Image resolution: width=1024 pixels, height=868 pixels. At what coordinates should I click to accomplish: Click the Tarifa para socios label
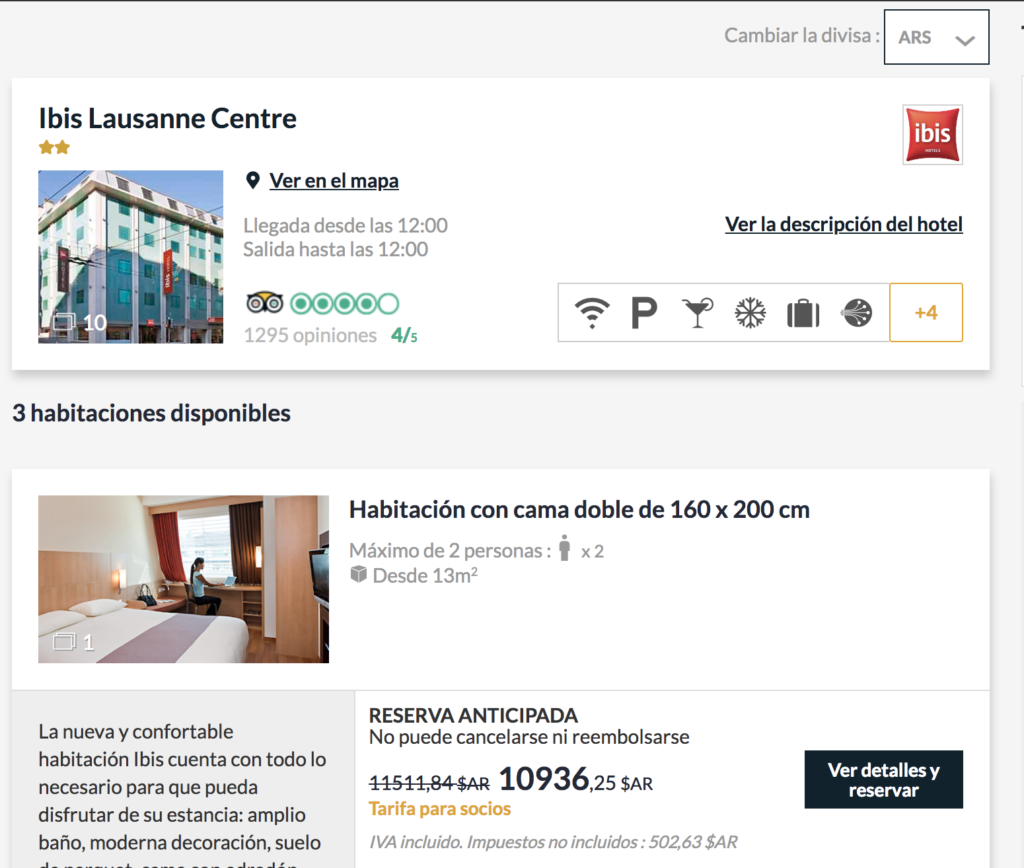(440, 809)
